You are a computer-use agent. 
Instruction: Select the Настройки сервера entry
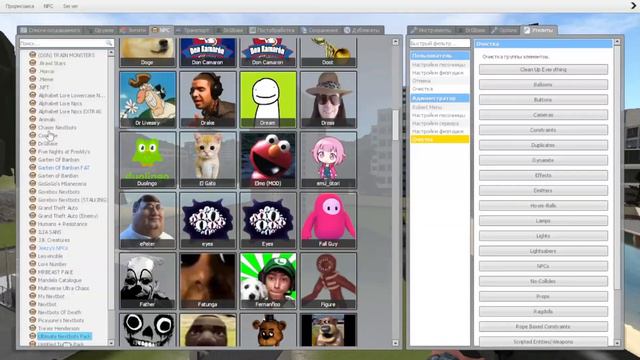coord(440,123)
